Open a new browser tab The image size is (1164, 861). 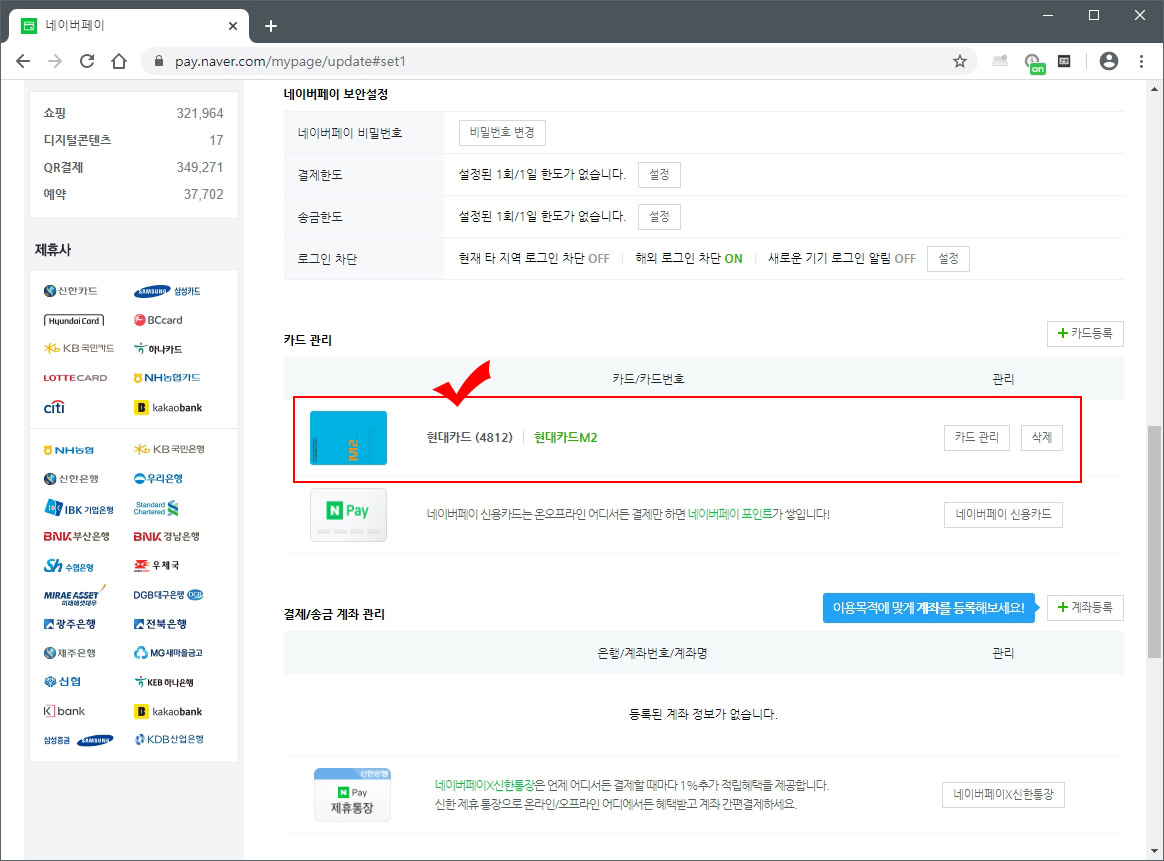(x=271, y=27)
